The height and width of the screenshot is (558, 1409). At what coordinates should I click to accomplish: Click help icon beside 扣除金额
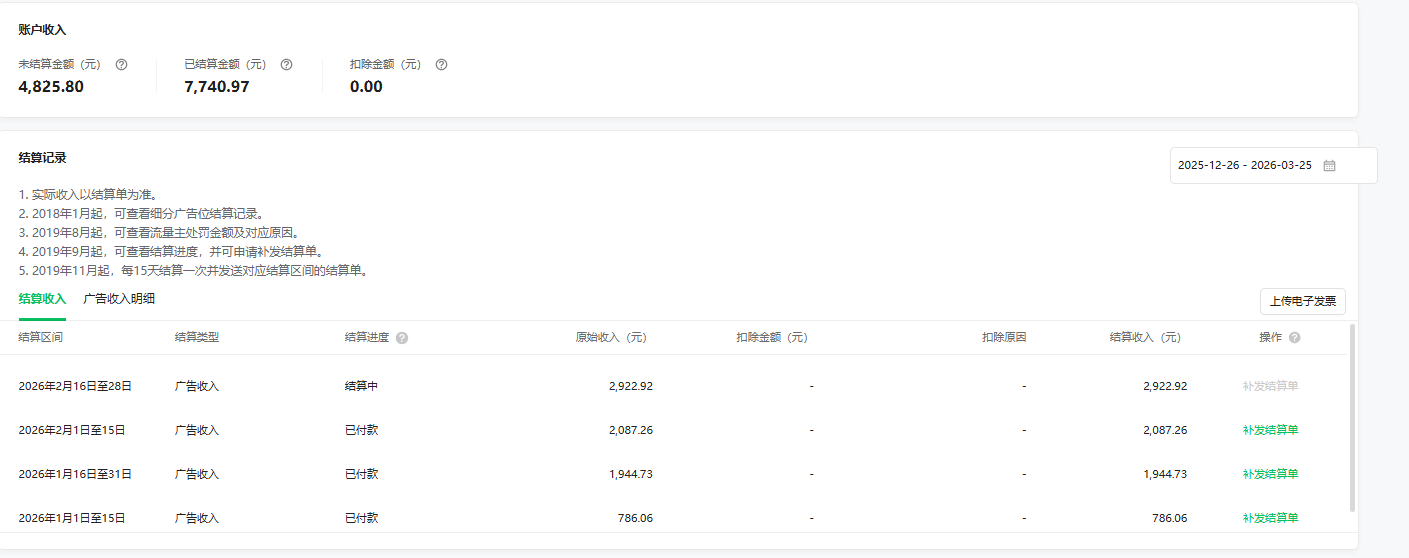coord(442,64)
